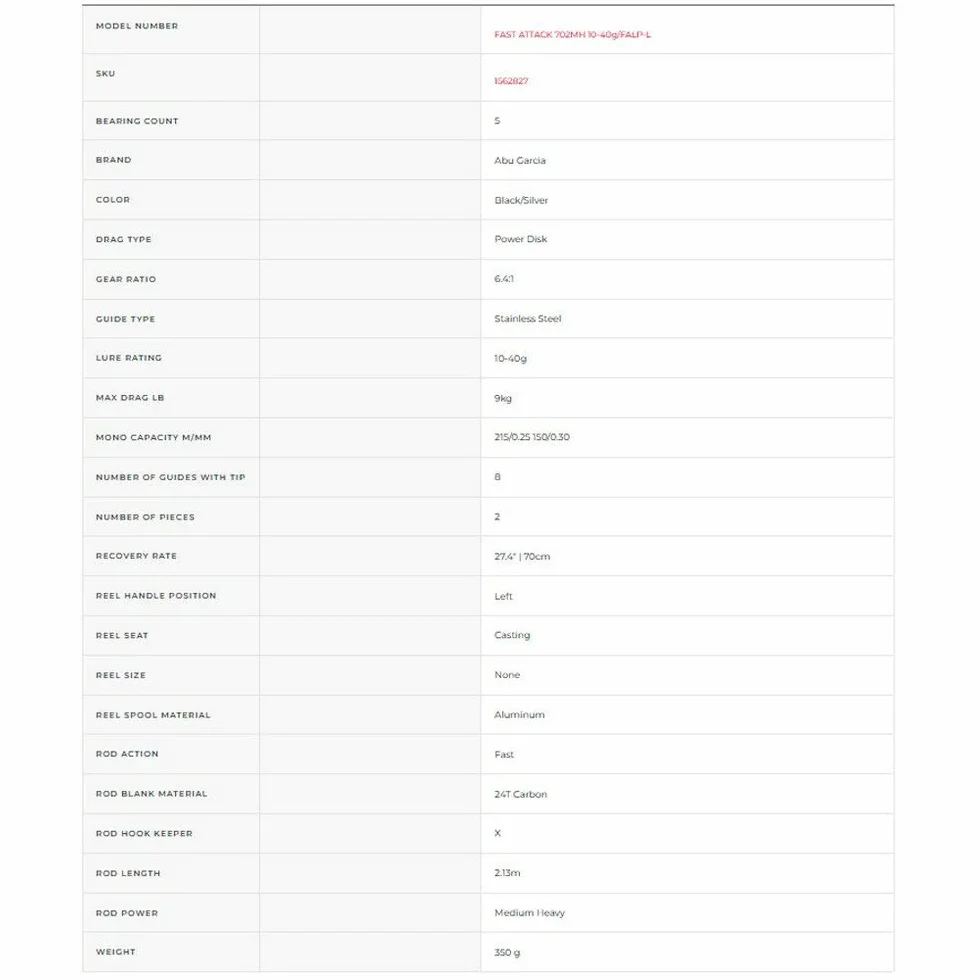Click the Stainless Steel guide type value

528,319
